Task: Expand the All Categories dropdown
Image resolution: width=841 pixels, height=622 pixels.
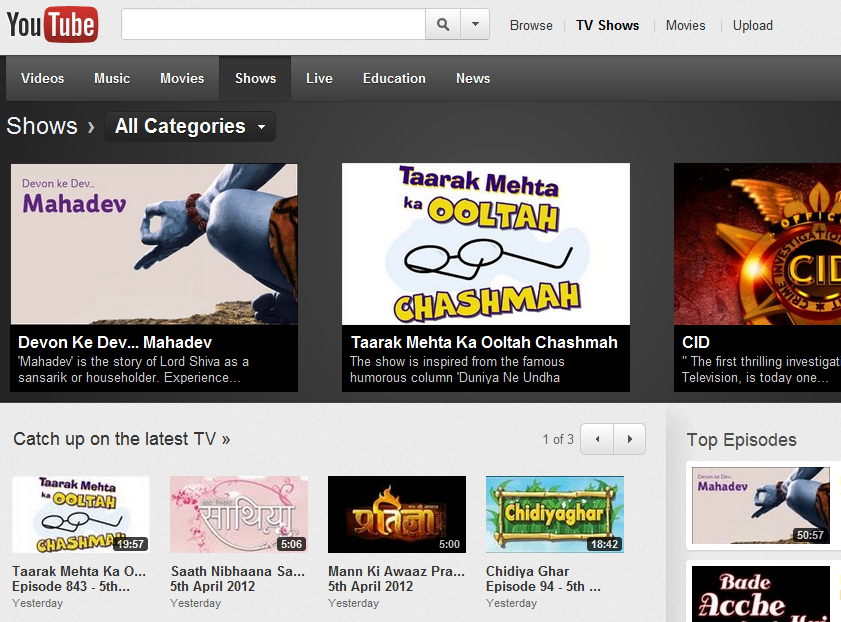Action: coord(190,127)
